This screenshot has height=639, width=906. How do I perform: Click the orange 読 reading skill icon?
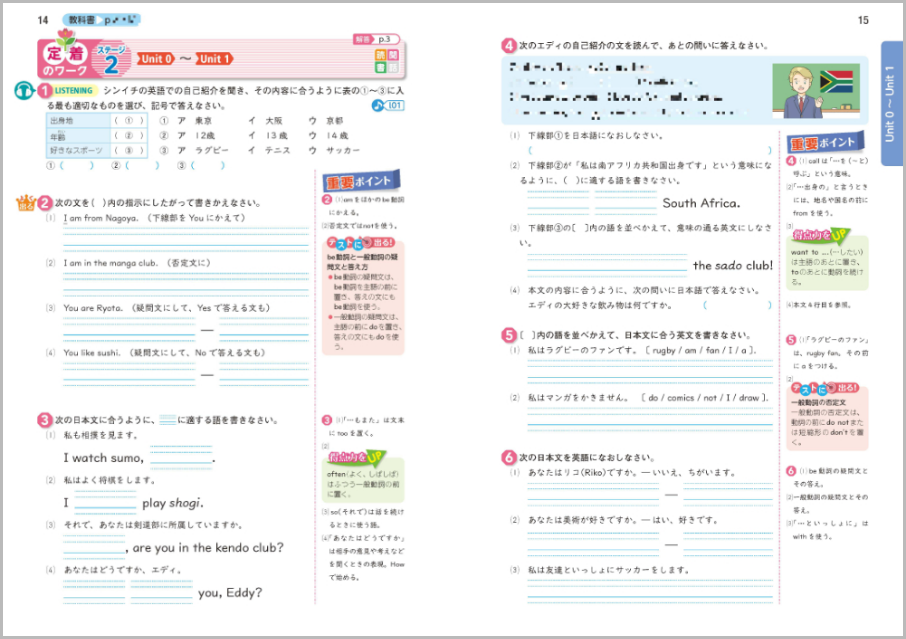(380, 55)
